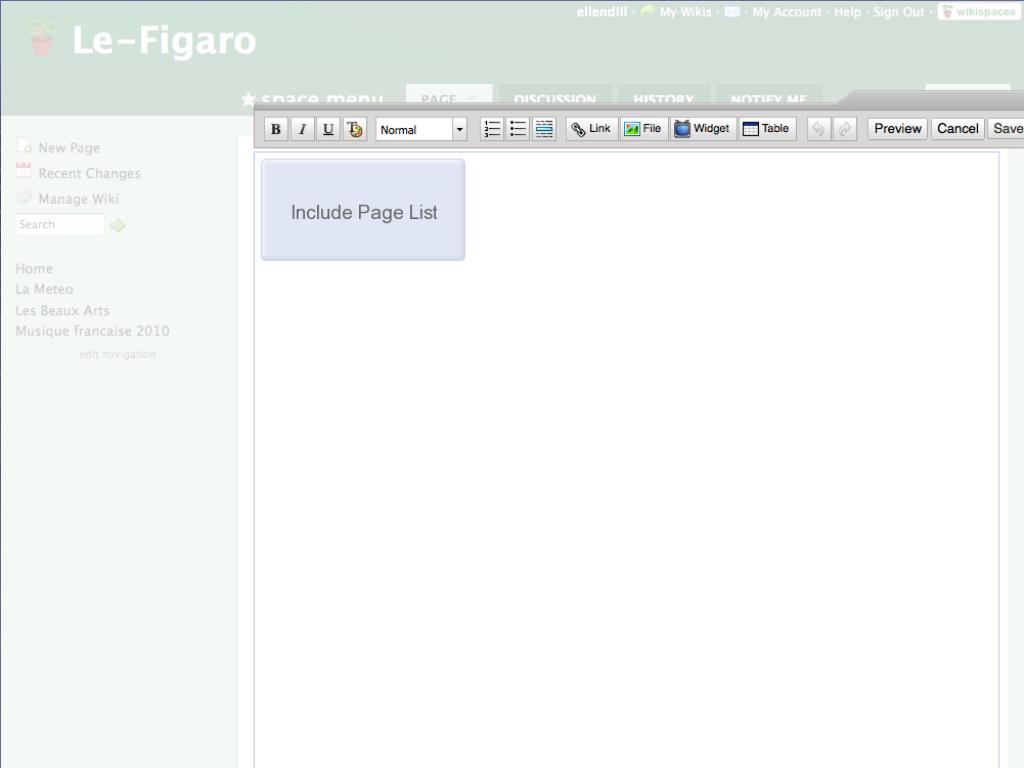The image size is (1024, 768).
Task: Open My Wikis
Action: 685,12
